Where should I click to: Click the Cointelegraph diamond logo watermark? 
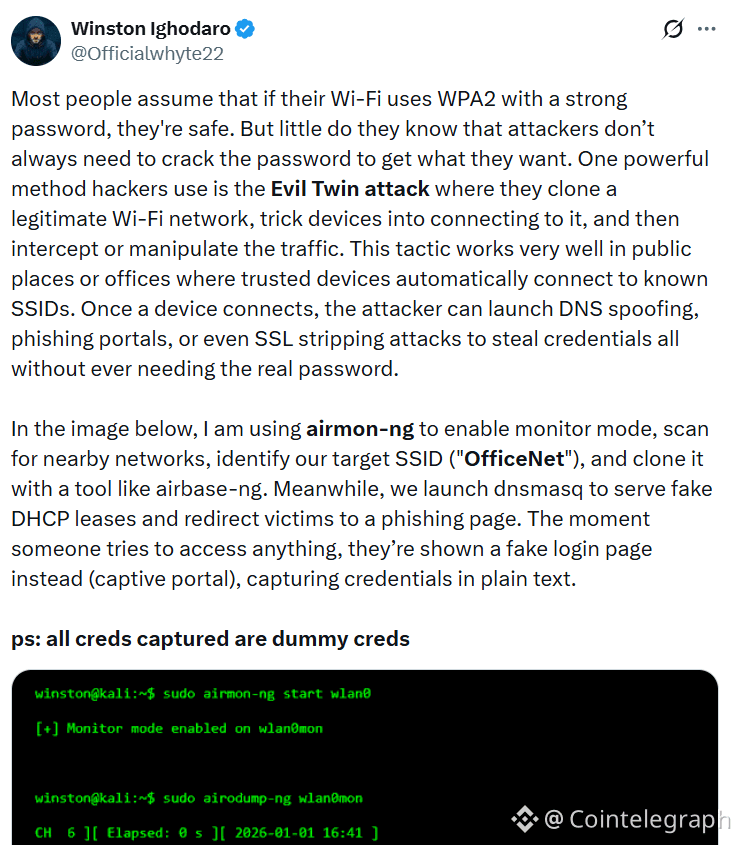pos(524,819)
